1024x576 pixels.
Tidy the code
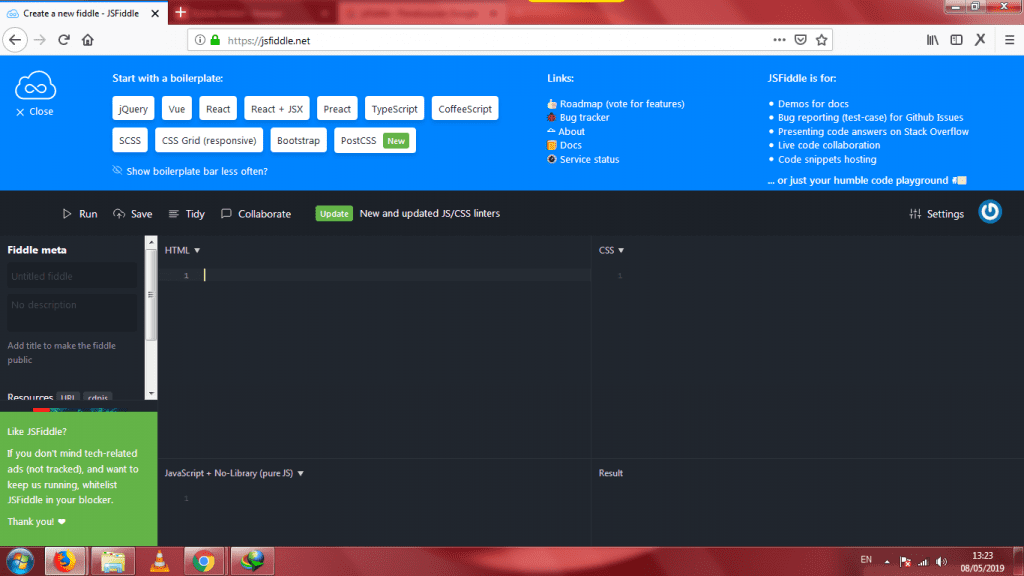coord(187,214)
